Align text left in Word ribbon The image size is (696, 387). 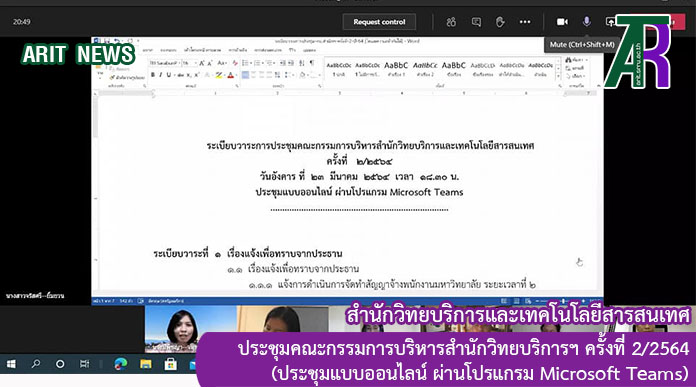[245, 75]
